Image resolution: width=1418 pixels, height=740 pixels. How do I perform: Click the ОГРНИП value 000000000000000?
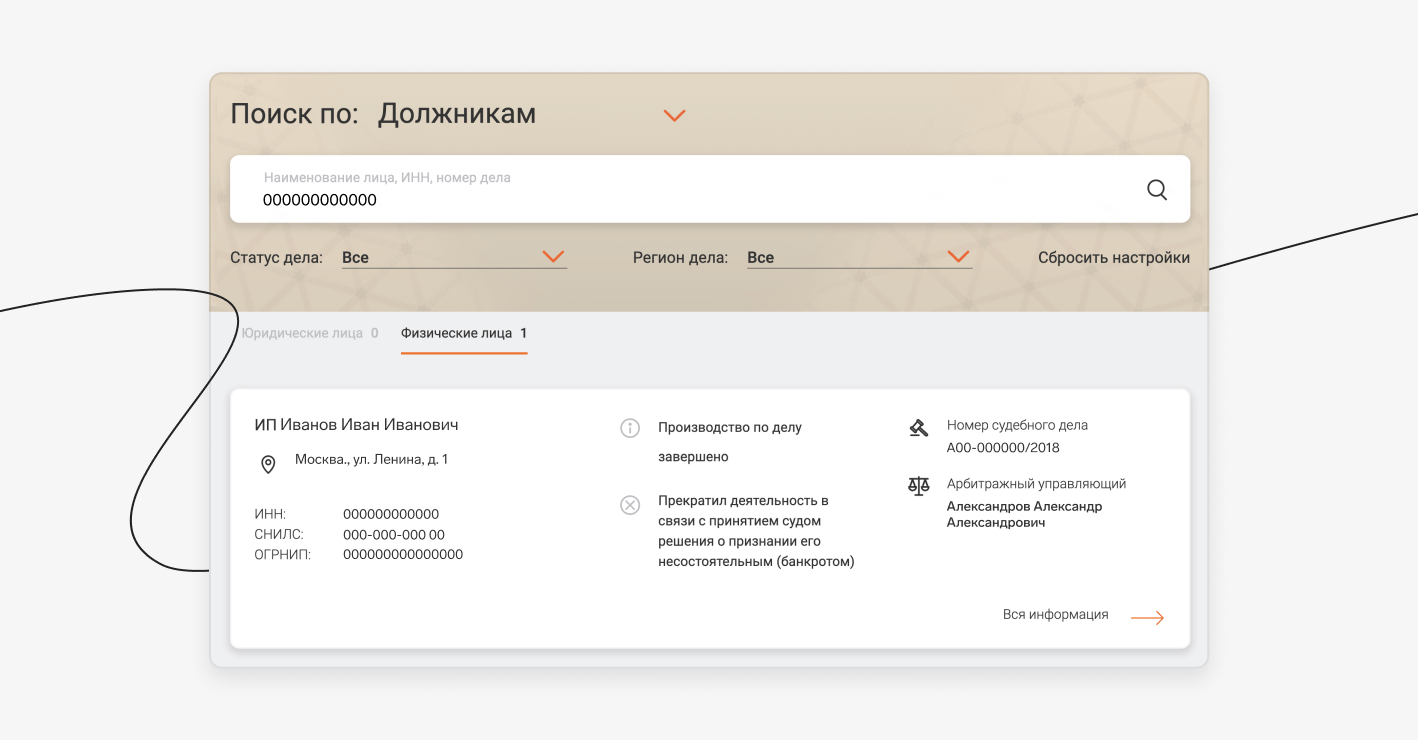click(x=403, y=554)
